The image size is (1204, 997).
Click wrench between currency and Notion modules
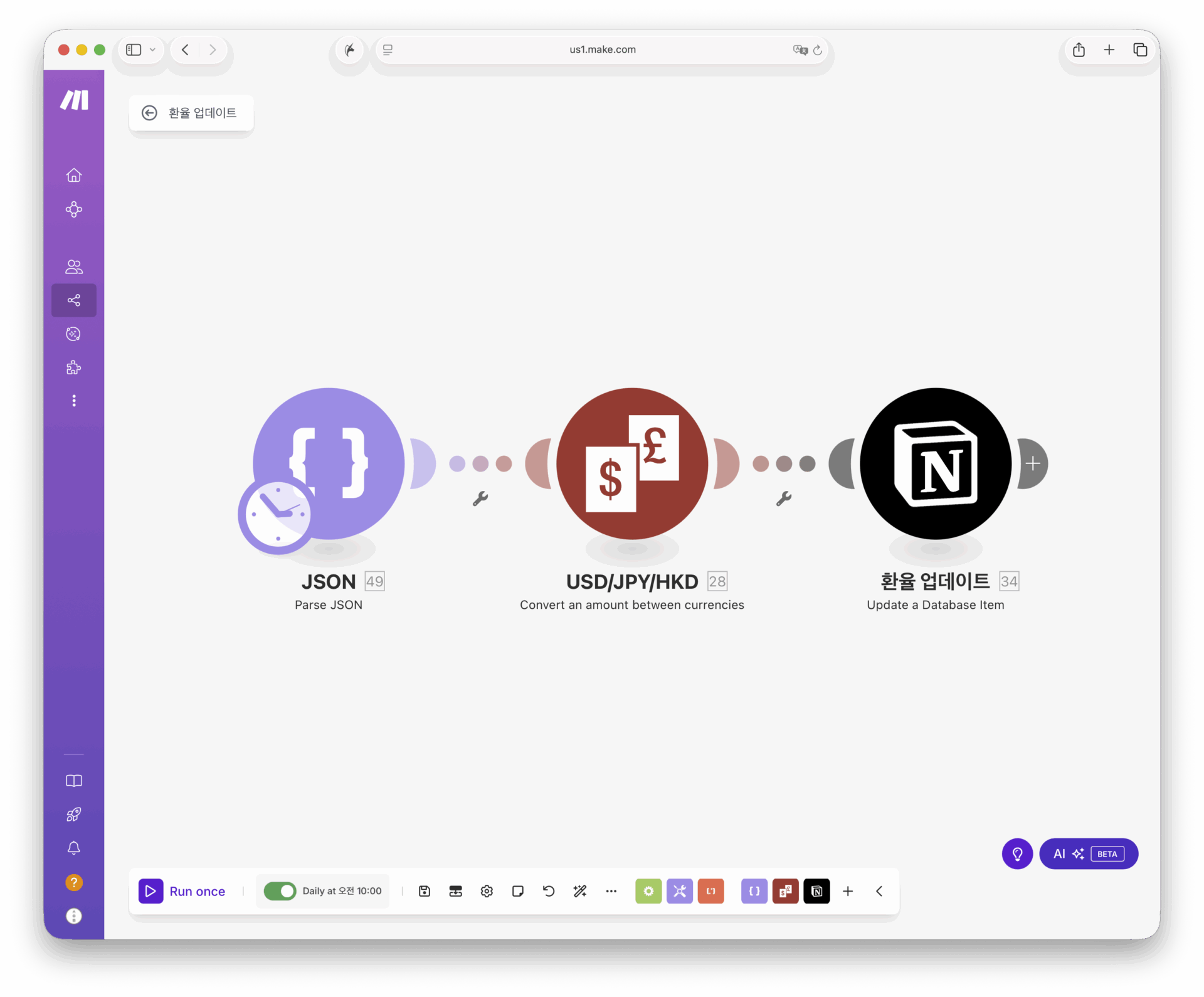pos(784,498)
